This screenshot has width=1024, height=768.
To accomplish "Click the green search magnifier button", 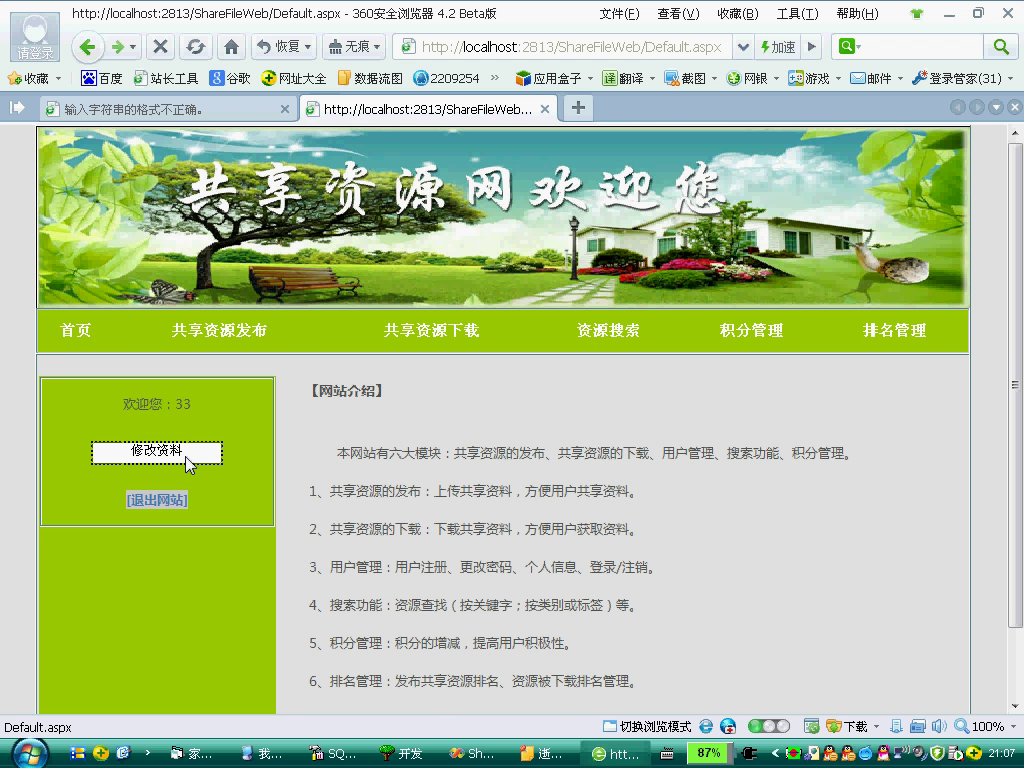I will pos(1000,47).
